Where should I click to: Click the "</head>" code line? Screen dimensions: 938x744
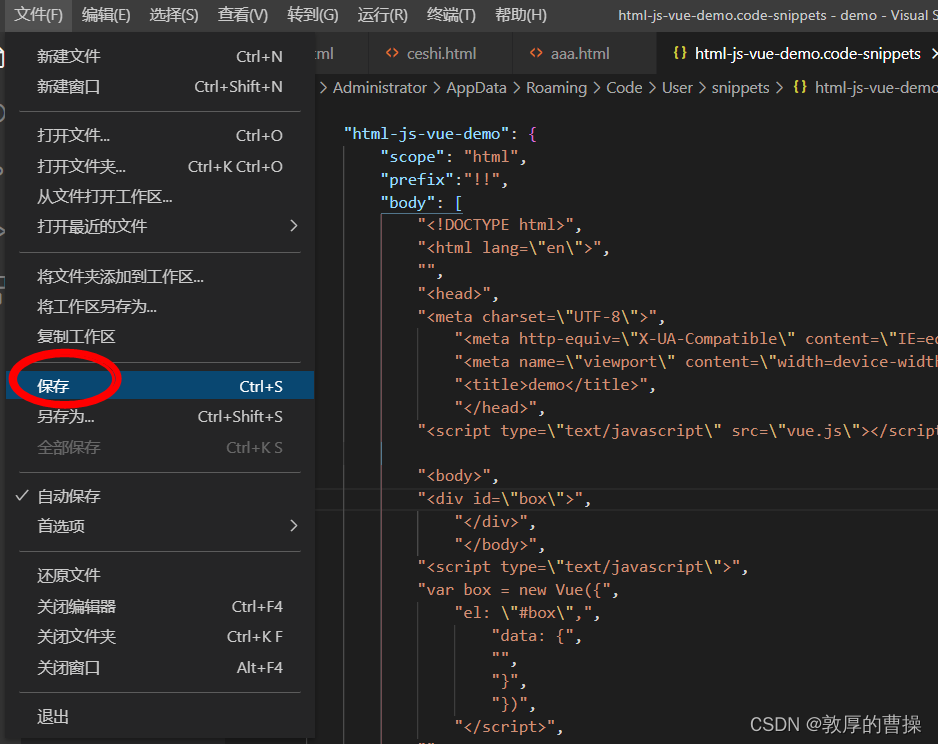click(500, 408)
